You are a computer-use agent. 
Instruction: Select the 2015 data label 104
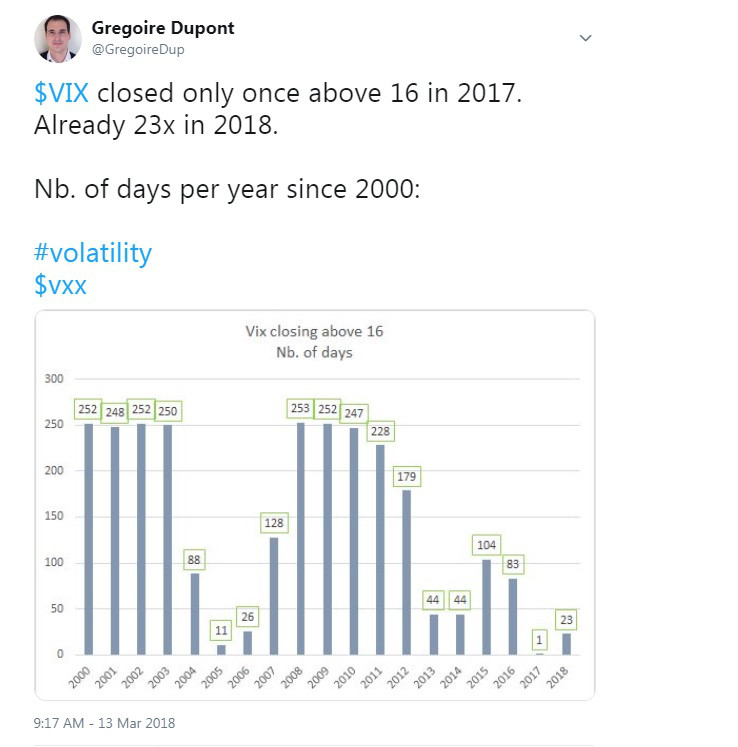[486, 545]
